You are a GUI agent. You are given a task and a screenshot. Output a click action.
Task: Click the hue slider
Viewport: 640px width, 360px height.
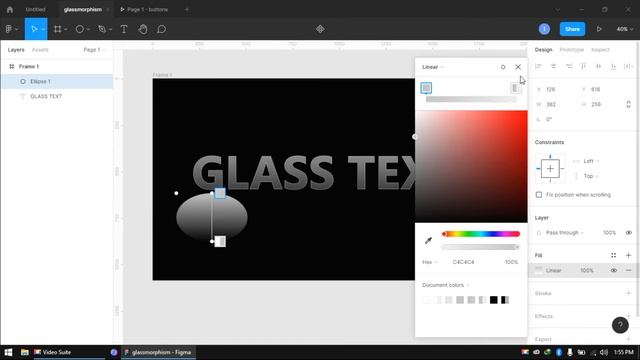(481, 234)
